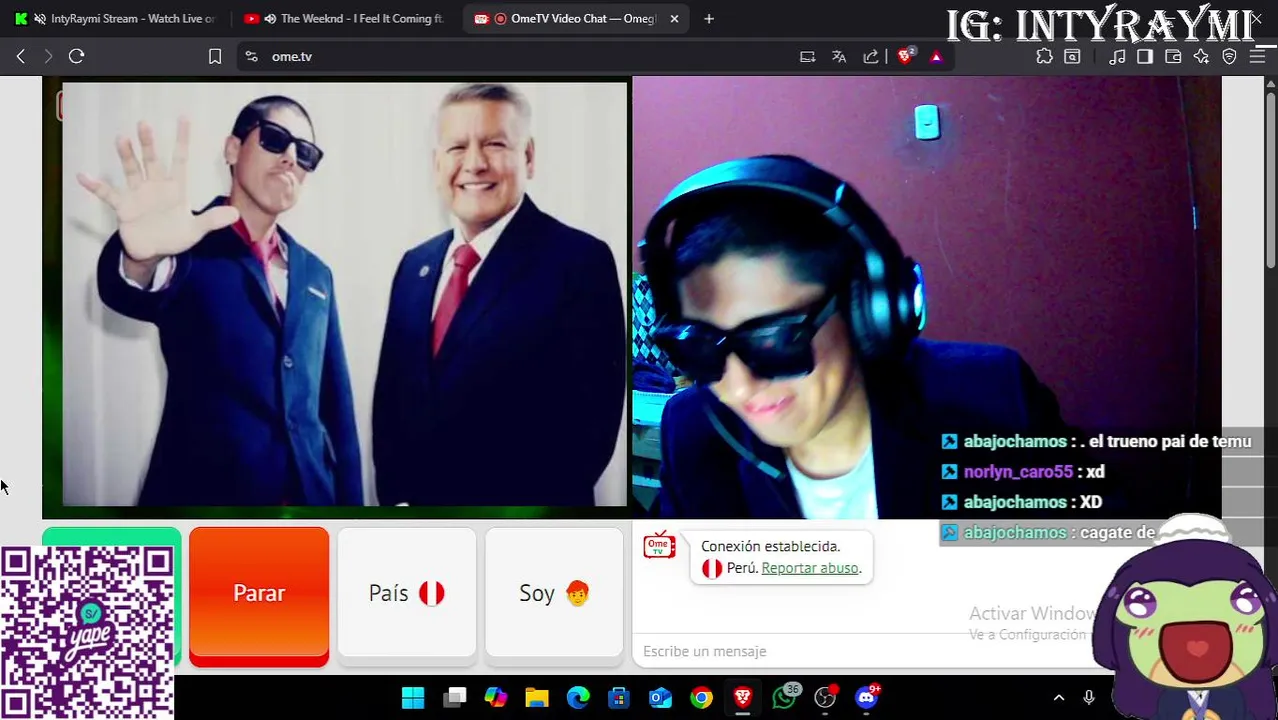Open a new browser tab
1278x720 pixels.
(709, 19)
